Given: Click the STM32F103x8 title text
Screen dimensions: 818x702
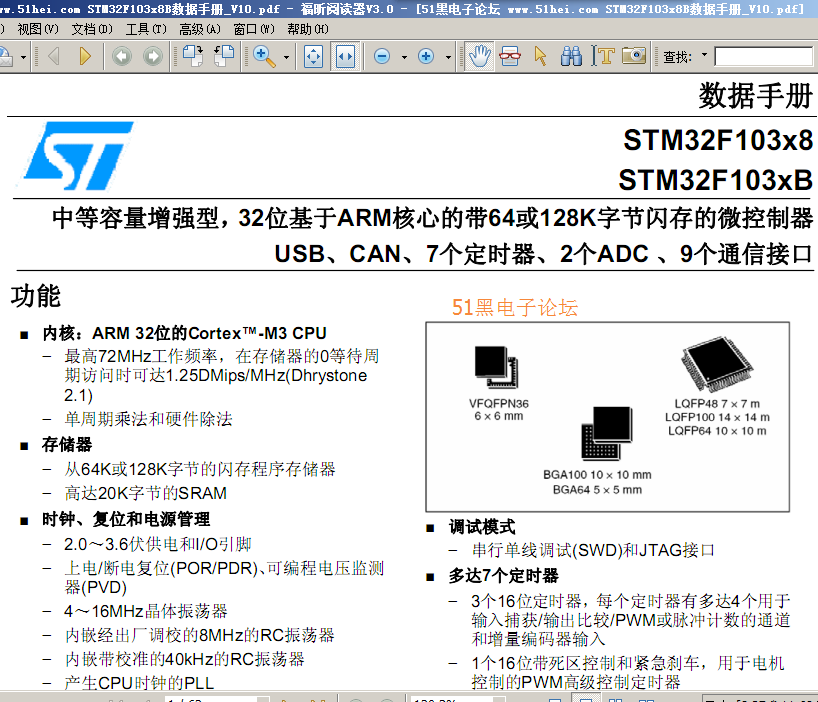Looking at the screenshot, I should 718,140.
